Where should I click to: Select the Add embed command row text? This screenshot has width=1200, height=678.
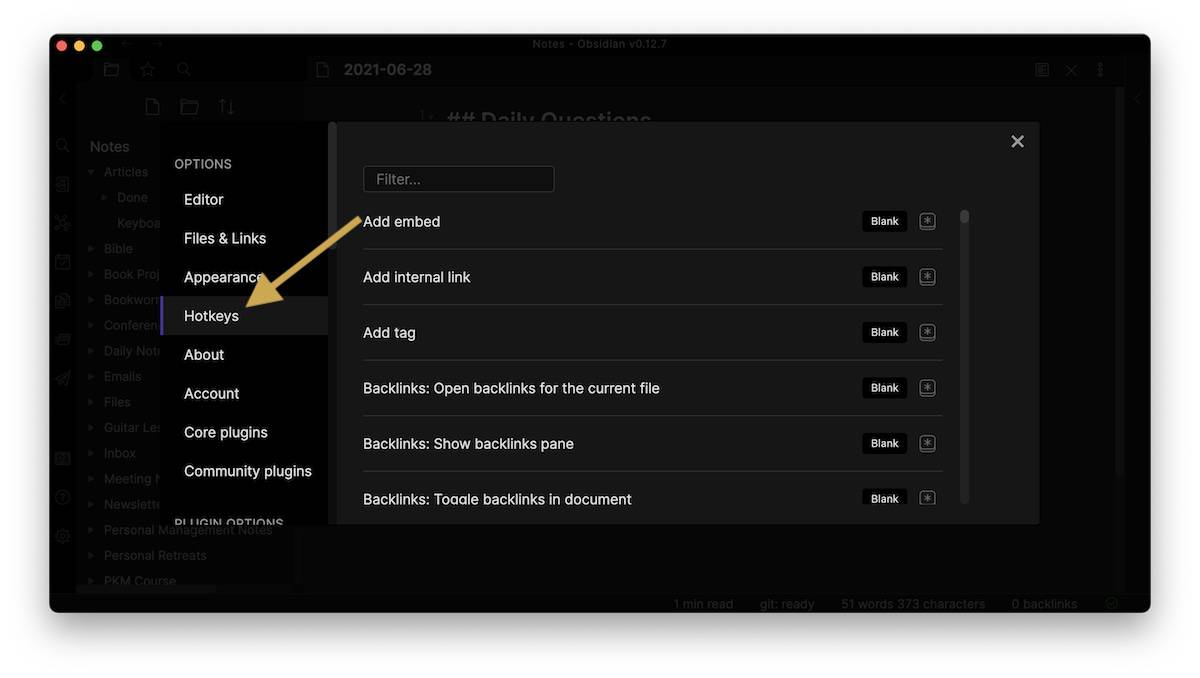(401, 222)
